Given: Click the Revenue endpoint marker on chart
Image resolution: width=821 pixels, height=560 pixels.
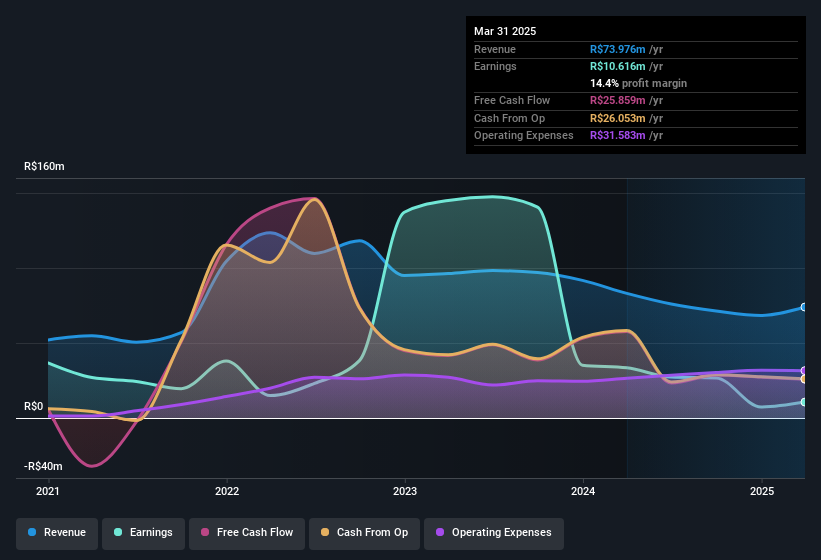Looking at the screenshot, I should pyautogui.click(x=804, y=307).
